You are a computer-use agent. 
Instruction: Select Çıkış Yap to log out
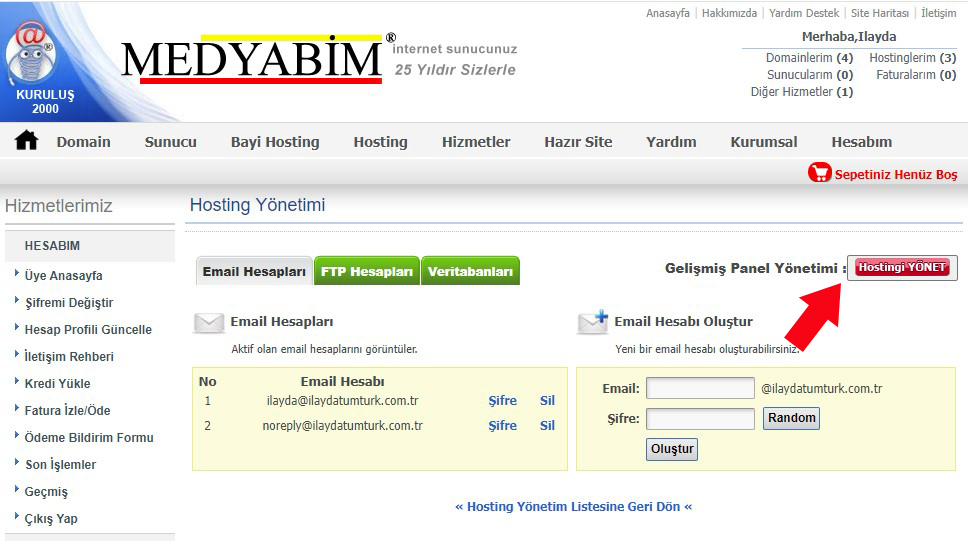click(51, 519)
